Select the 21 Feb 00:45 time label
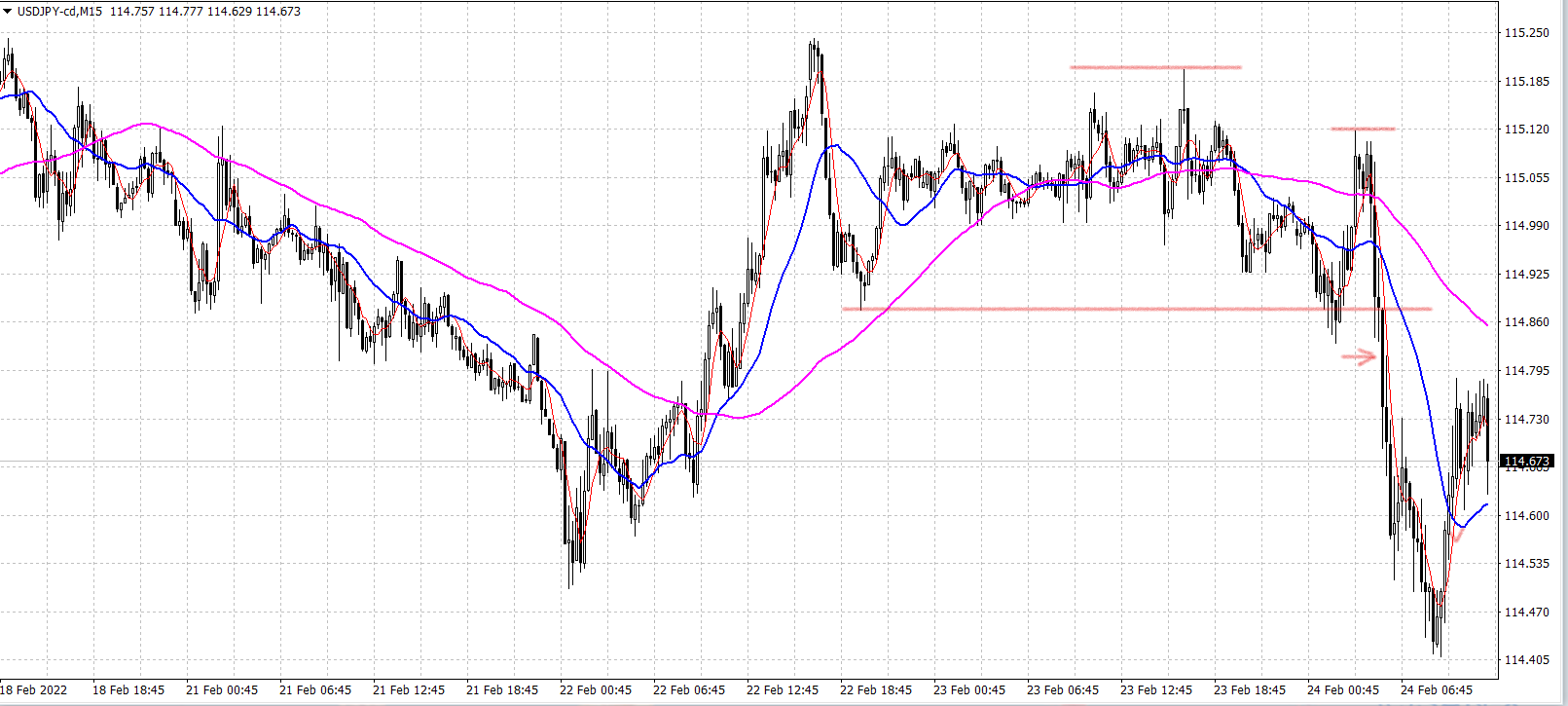The height and width of the screenshot is (706, 1568). pyautogui.click(x=222, y=689)
